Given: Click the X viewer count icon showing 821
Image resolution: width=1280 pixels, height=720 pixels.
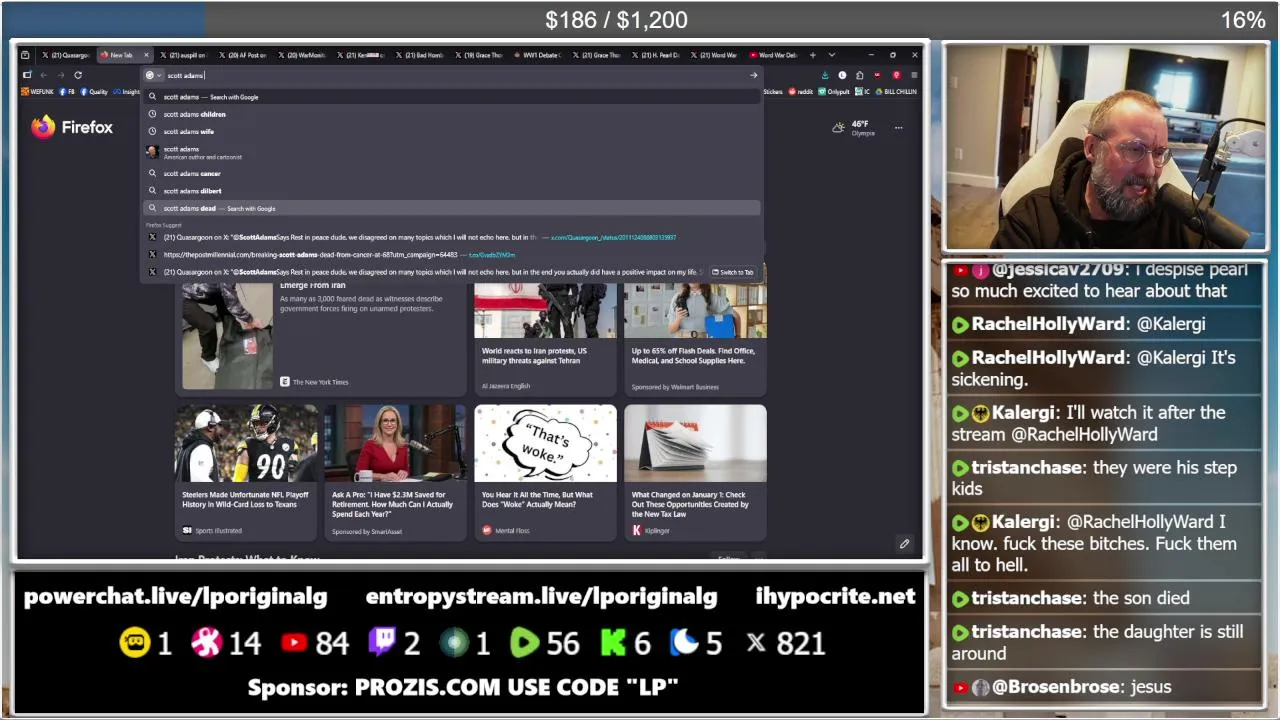Looking at the screenshot, I should tap(757, 643).
